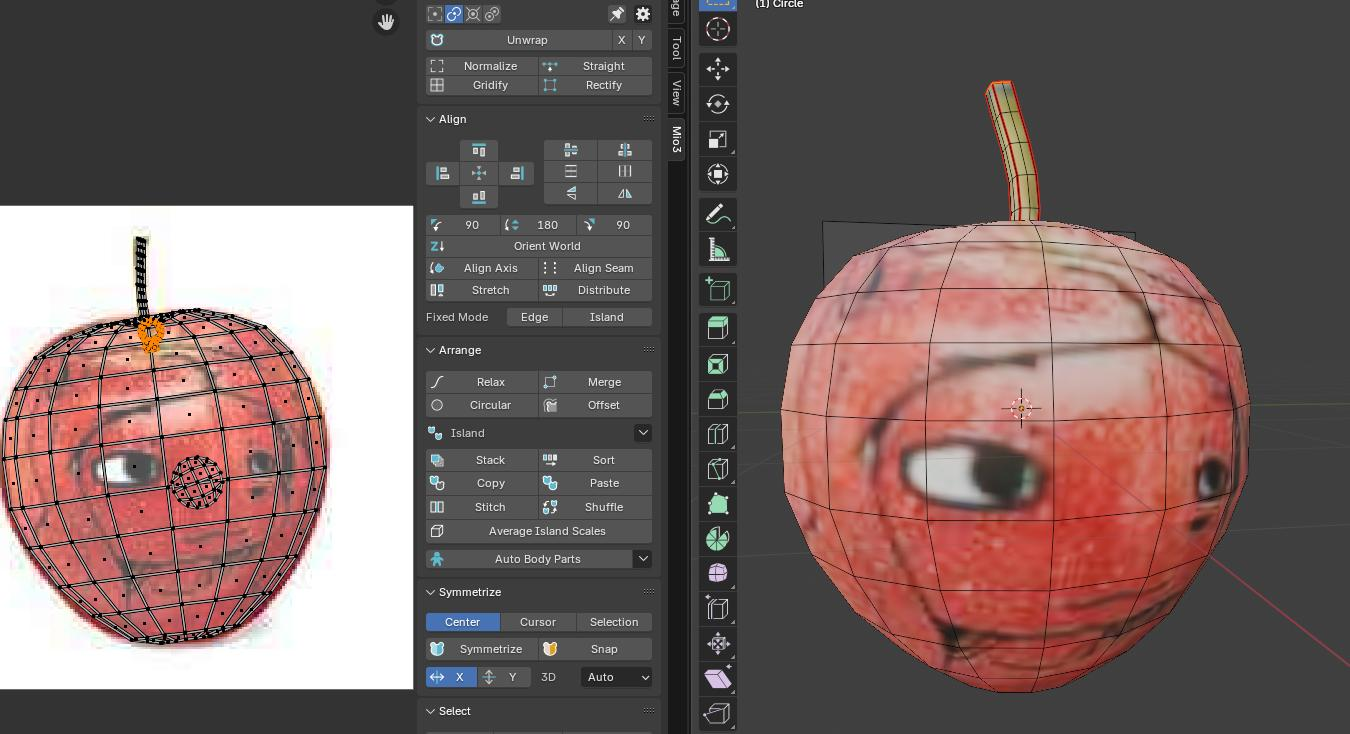Select the Edge Slide tool

pos(717,608)
